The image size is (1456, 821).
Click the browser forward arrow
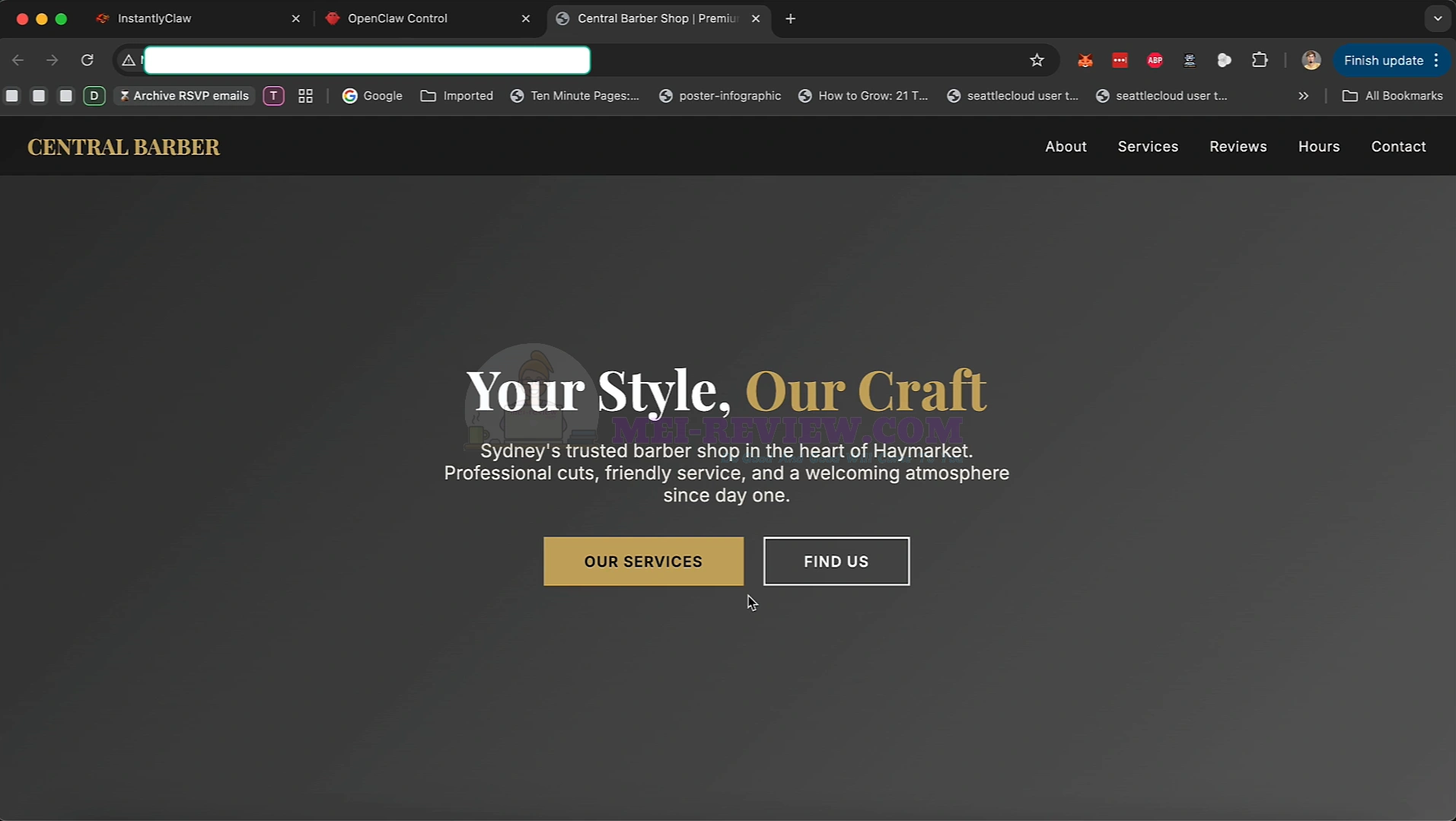52,60
